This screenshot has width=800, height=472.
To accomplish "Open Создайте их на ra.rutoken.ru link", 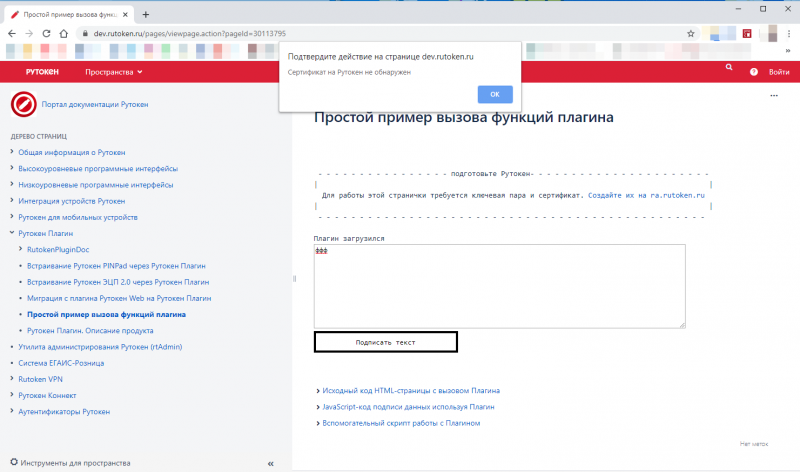I will point(646,195).
